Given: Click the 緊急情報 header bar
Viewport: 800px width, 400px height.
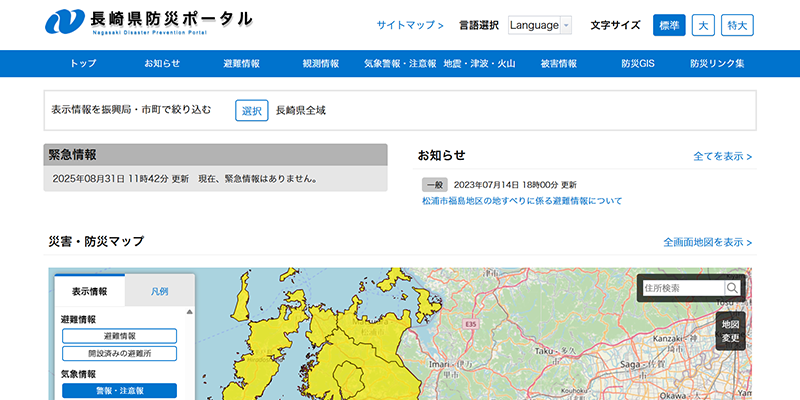Looking at the screenshot, I should [x=215, y=155].
